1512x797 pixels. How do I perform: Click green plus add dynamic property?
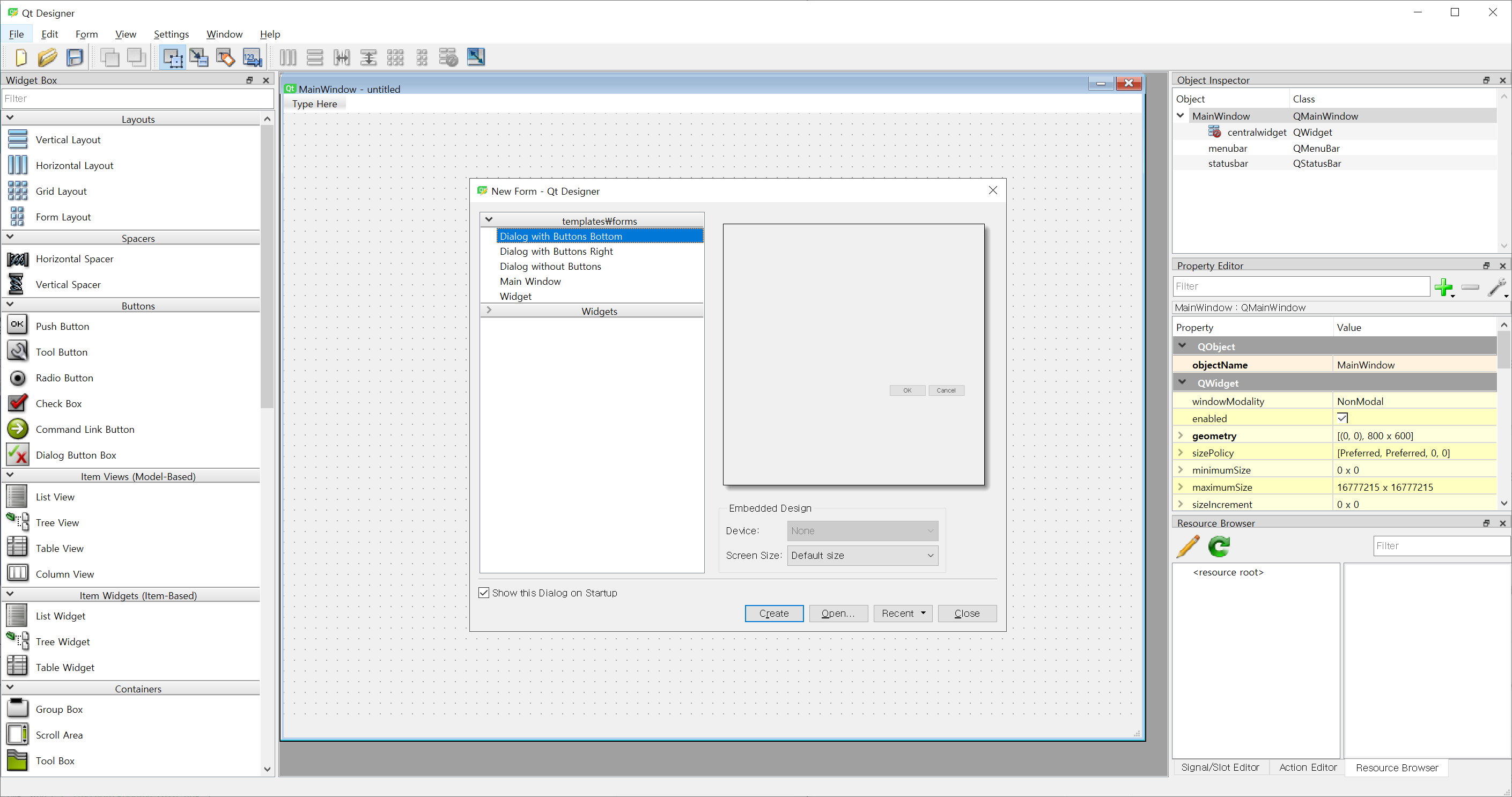pyautogui.click(x=1443, y=287)
